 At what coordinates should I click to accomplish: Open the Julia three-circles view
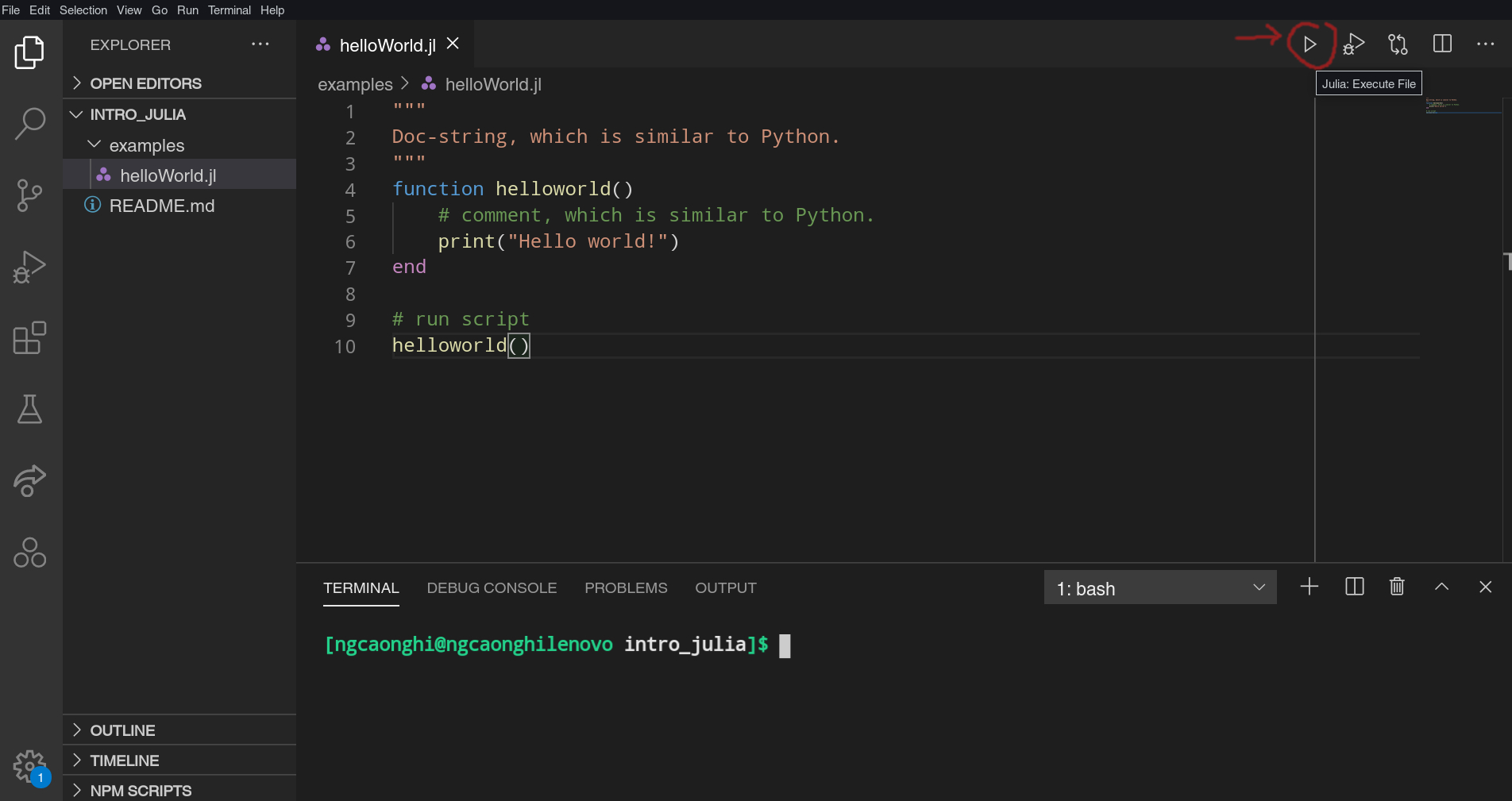pos(29,553)
